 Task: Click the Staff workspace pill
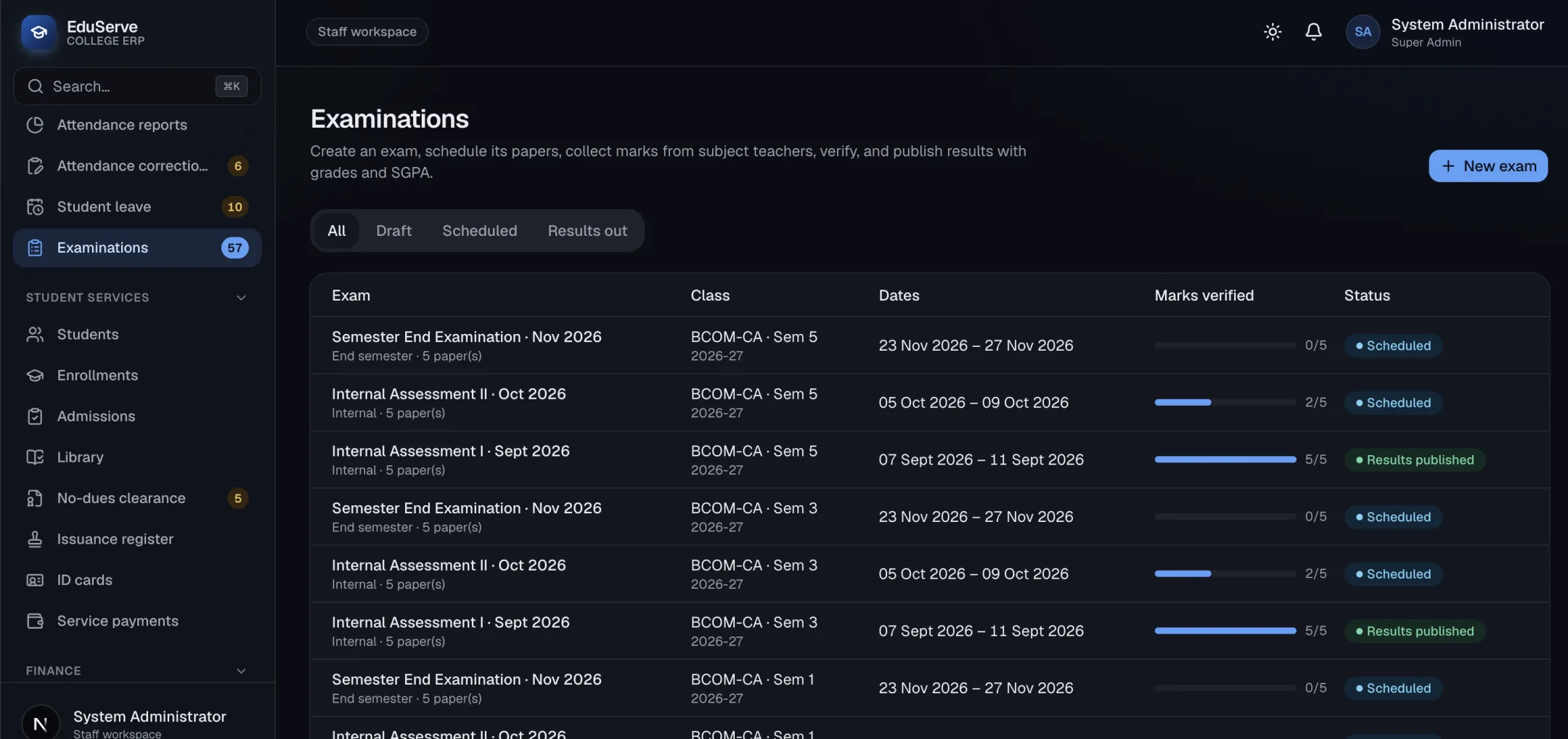point(367,32)
